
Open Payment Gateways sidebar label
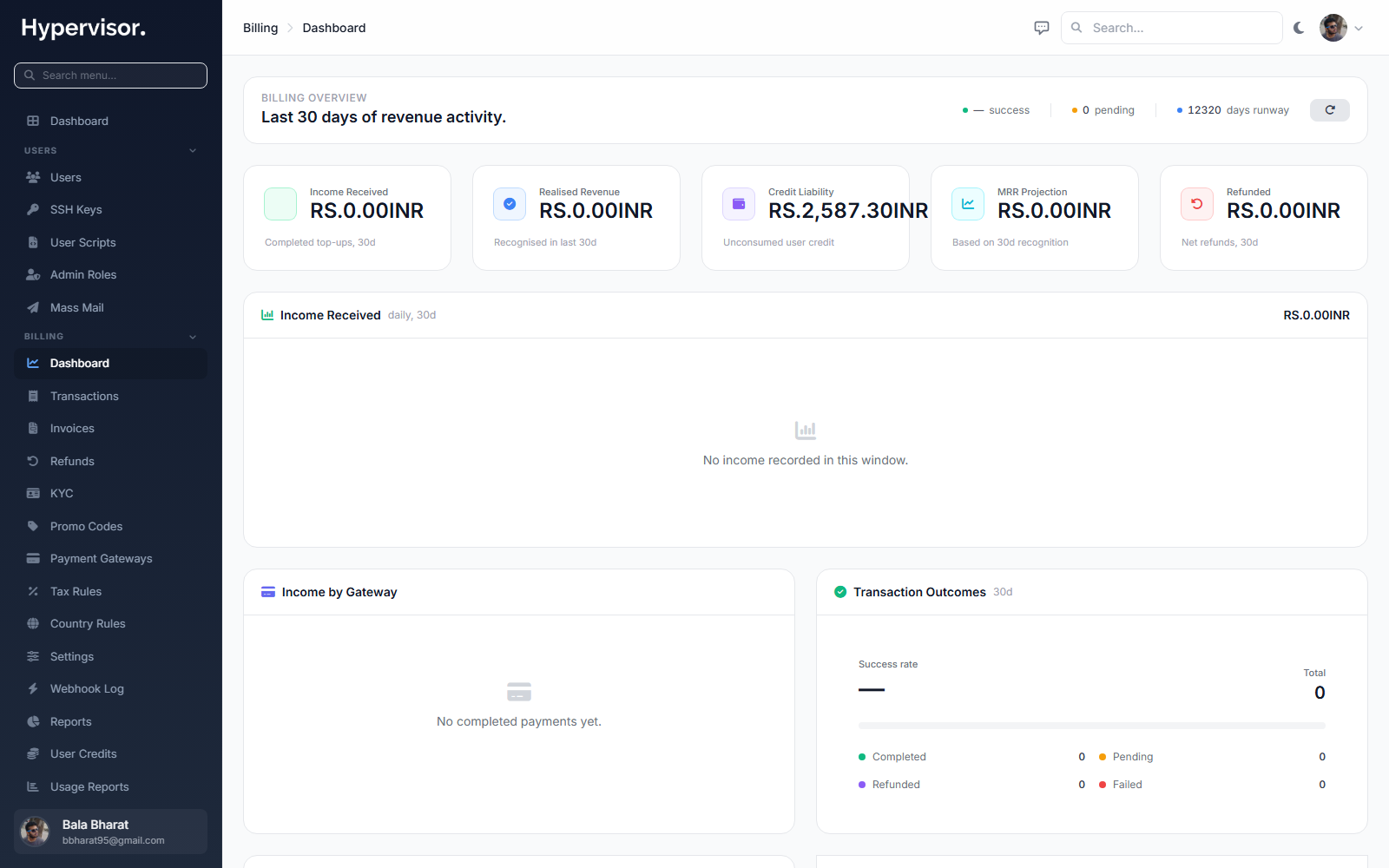click(101, 558)
